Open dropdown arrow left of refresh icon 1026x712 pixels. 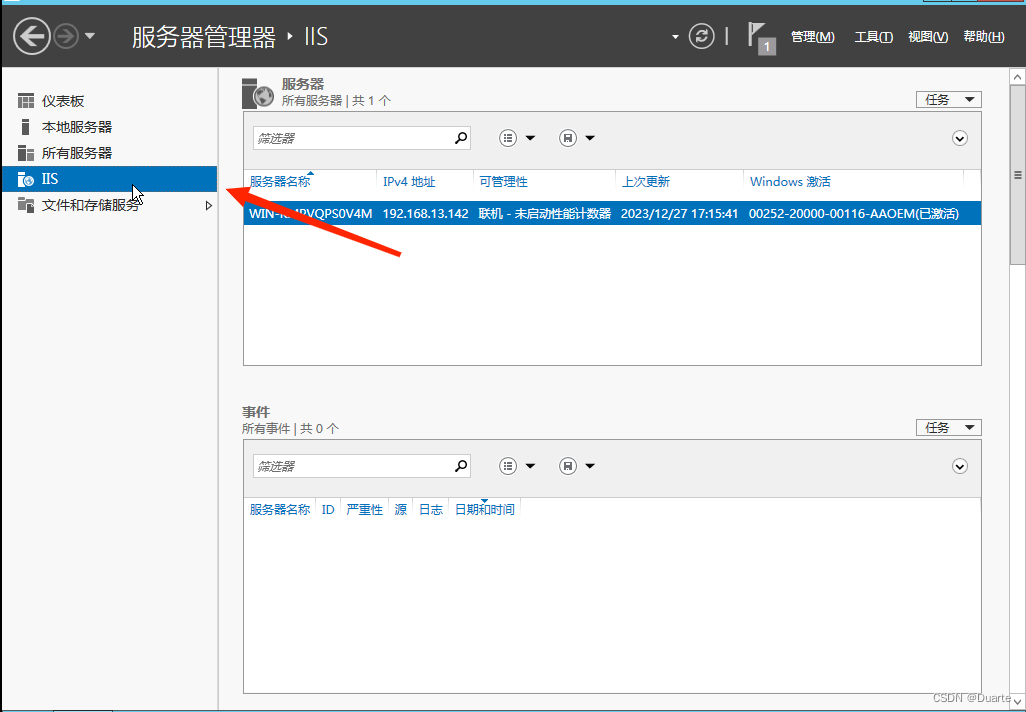coord(675,37)
